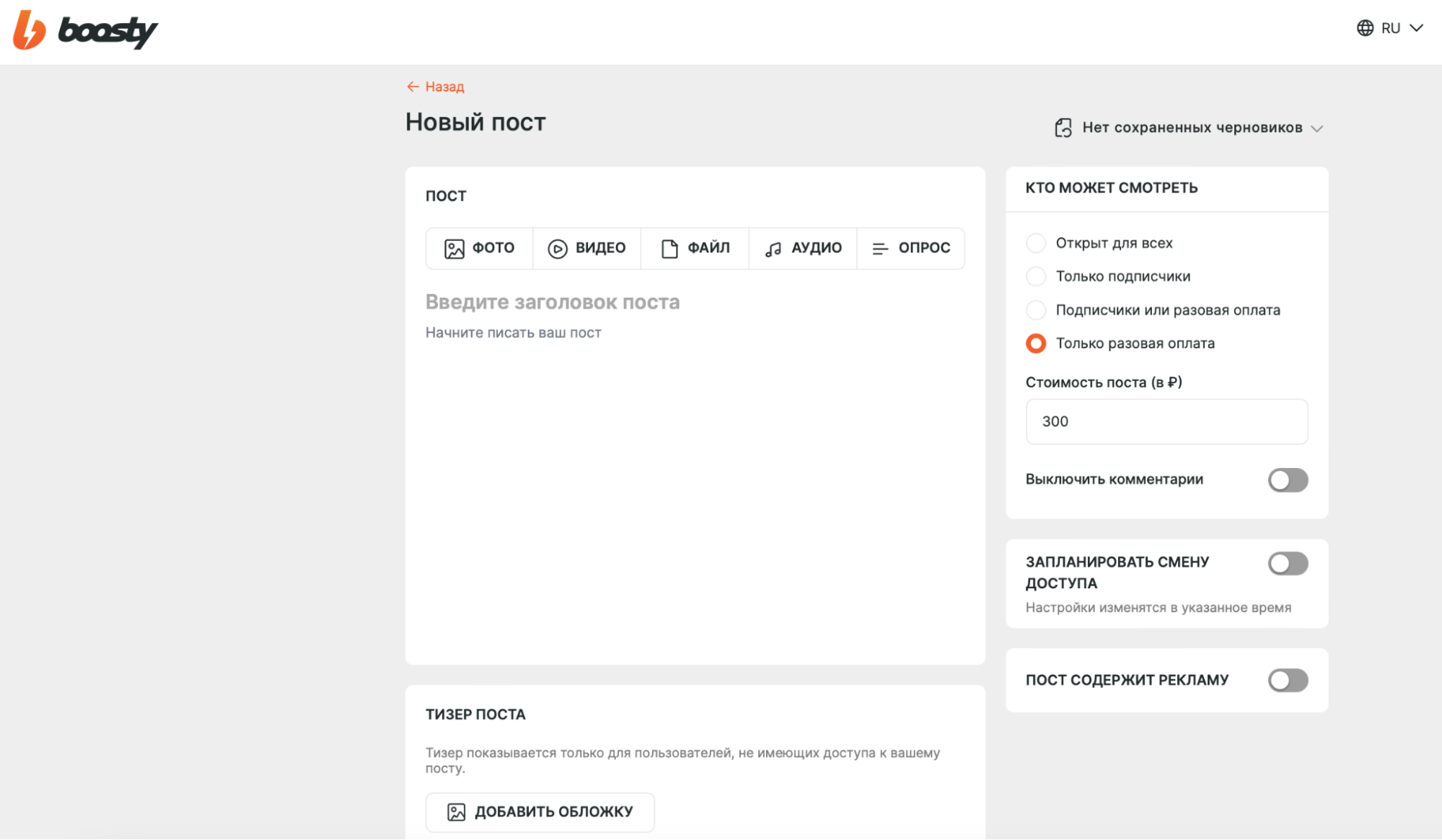1442x840 pixels.
Task: Click the photo attachment icon
Action: coord(454,249)
